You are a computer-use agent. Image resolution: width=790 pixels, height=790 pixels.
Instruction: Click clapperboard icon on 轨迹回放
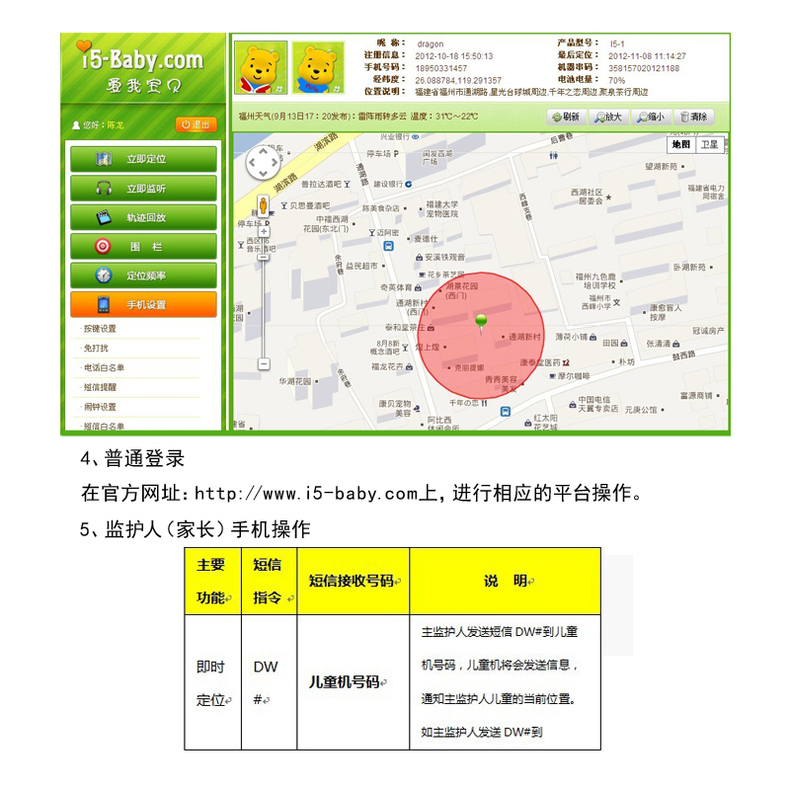(104, 218)
